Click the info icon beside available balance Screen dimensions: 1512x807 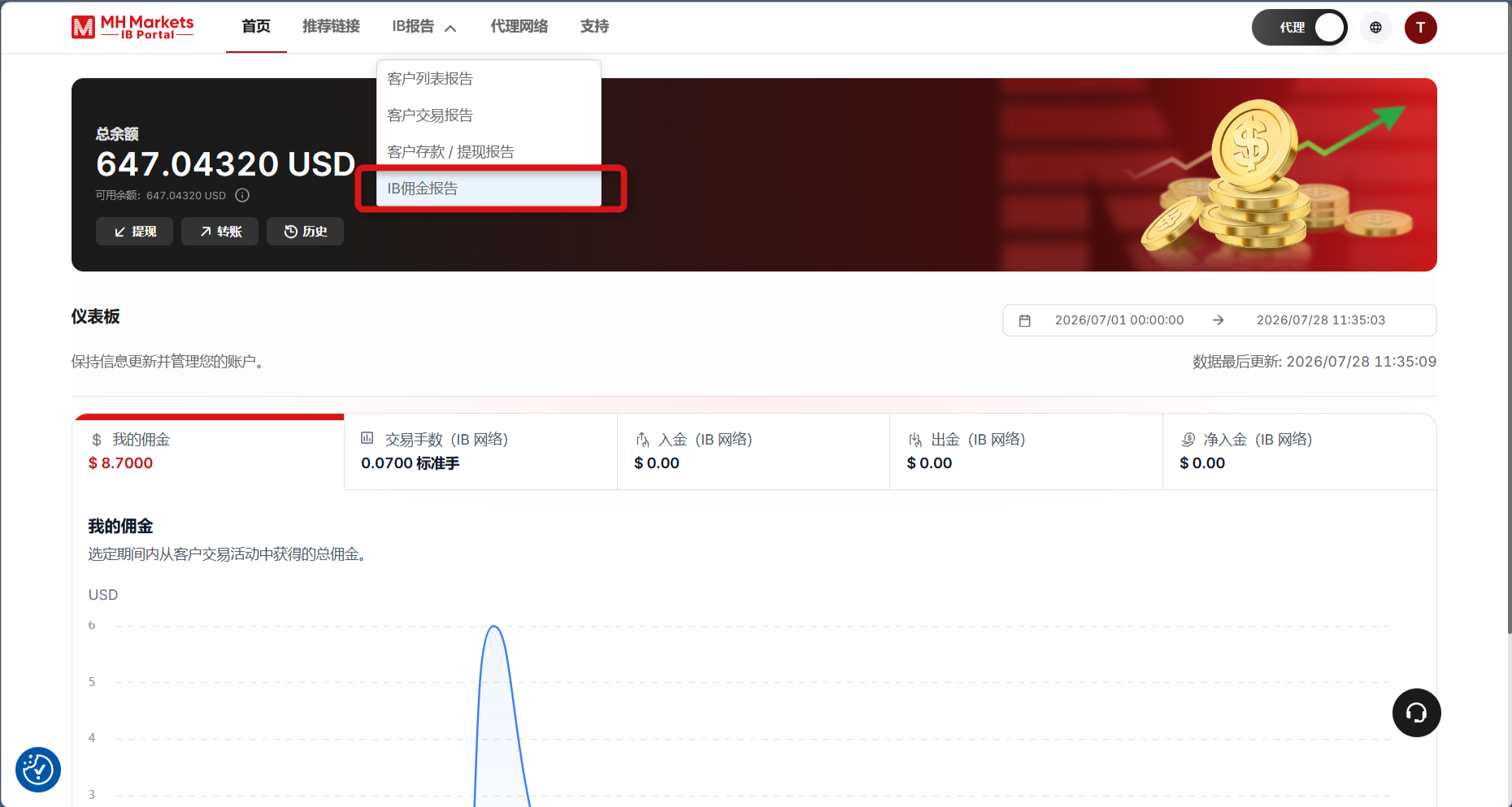click(x=242, y=195)
